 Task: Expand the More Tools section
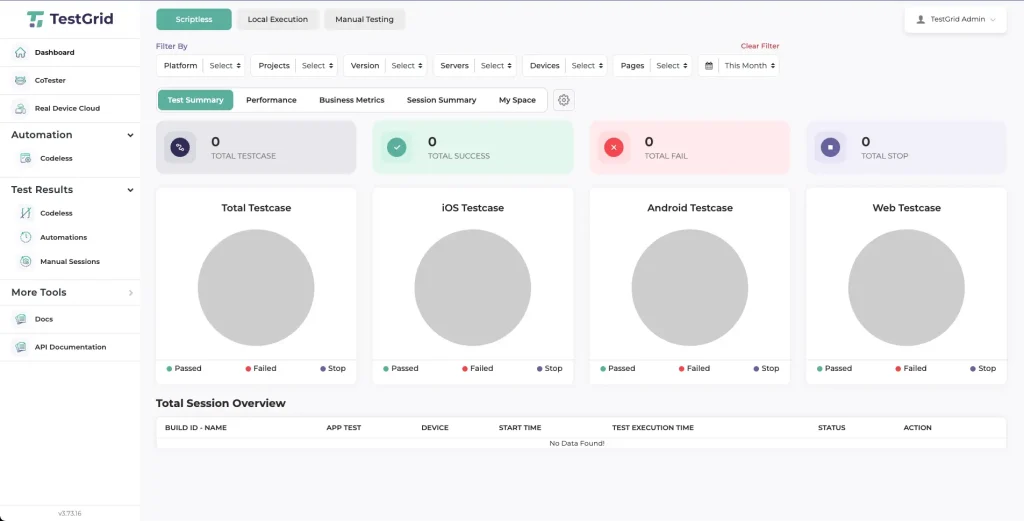click(x=130, y=292)
